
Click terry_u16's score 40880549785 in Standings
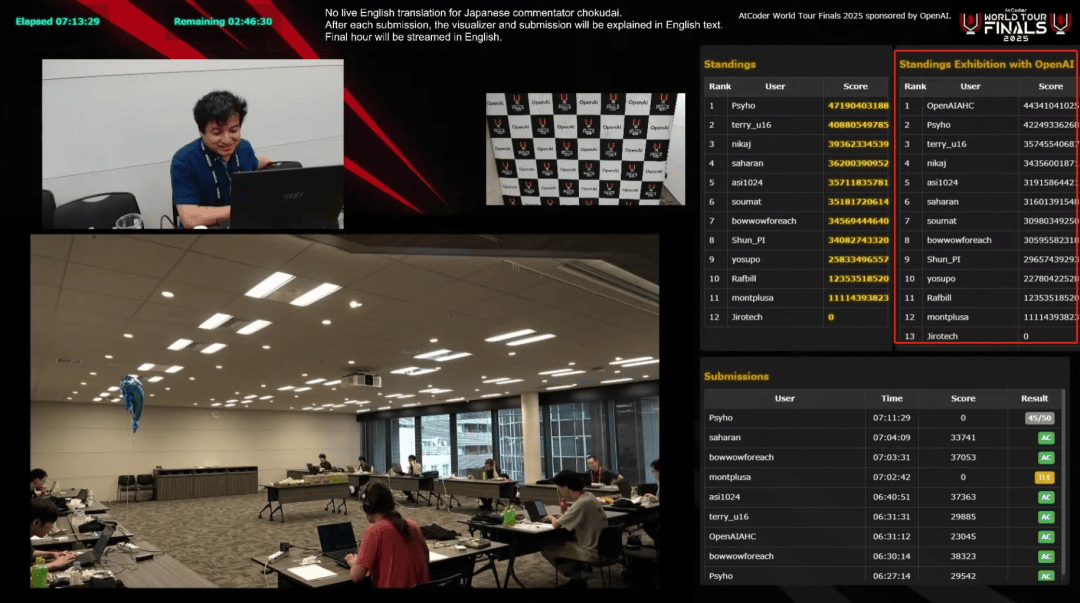pyautogui.click(x=858, y=125)
